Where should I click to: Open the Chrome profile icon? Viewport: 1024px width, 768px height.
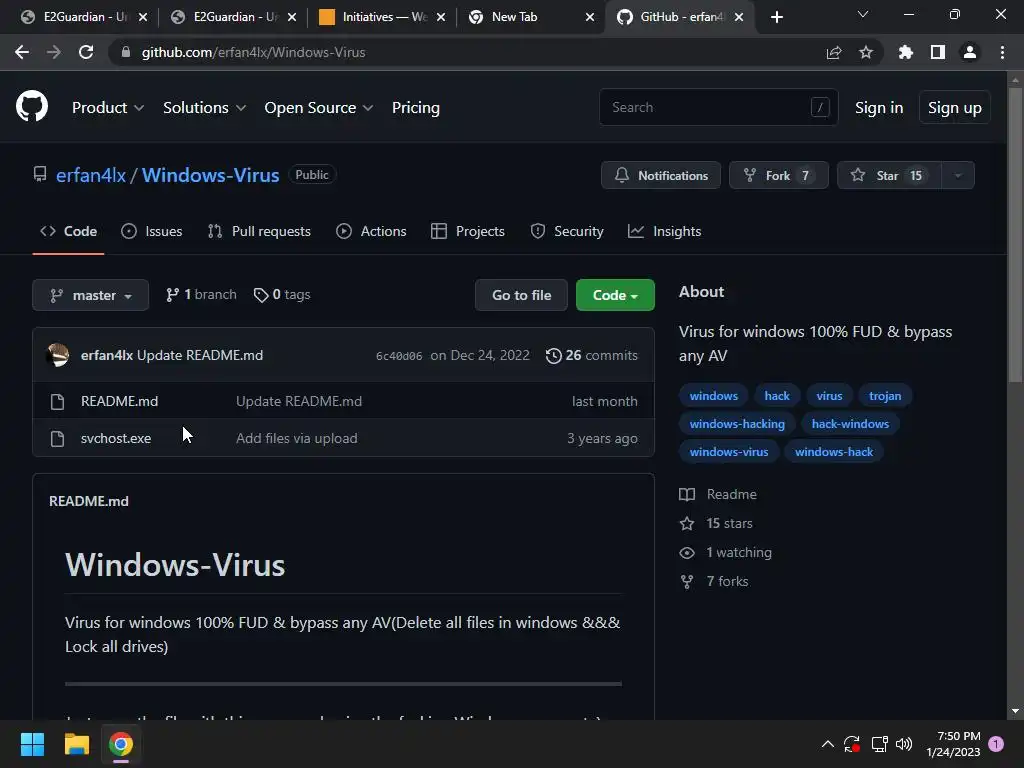970,52
